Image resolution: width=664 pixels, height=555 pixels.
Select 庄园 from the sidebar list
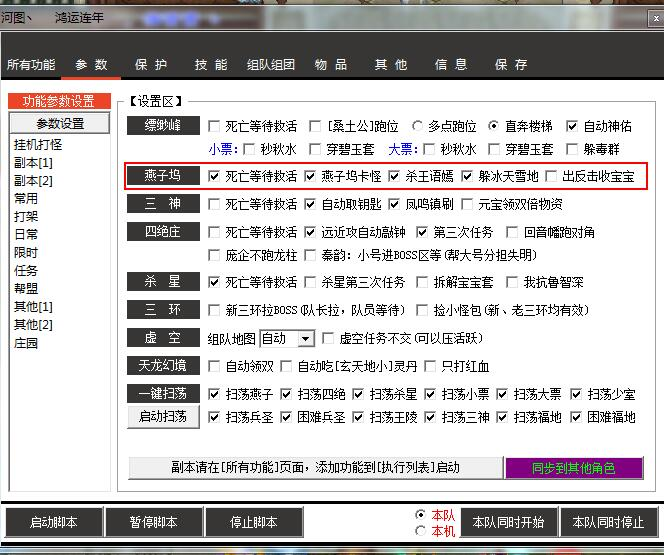[26, 343]
